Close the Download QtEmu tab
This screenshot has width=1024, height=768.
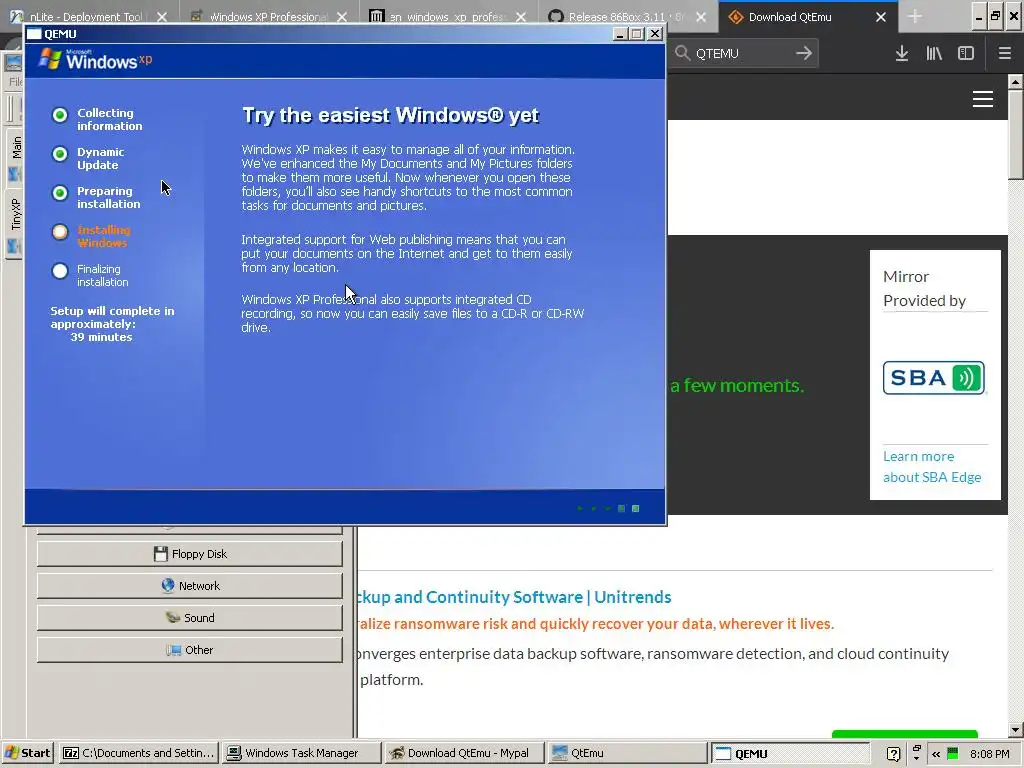[x=881, y=17]
